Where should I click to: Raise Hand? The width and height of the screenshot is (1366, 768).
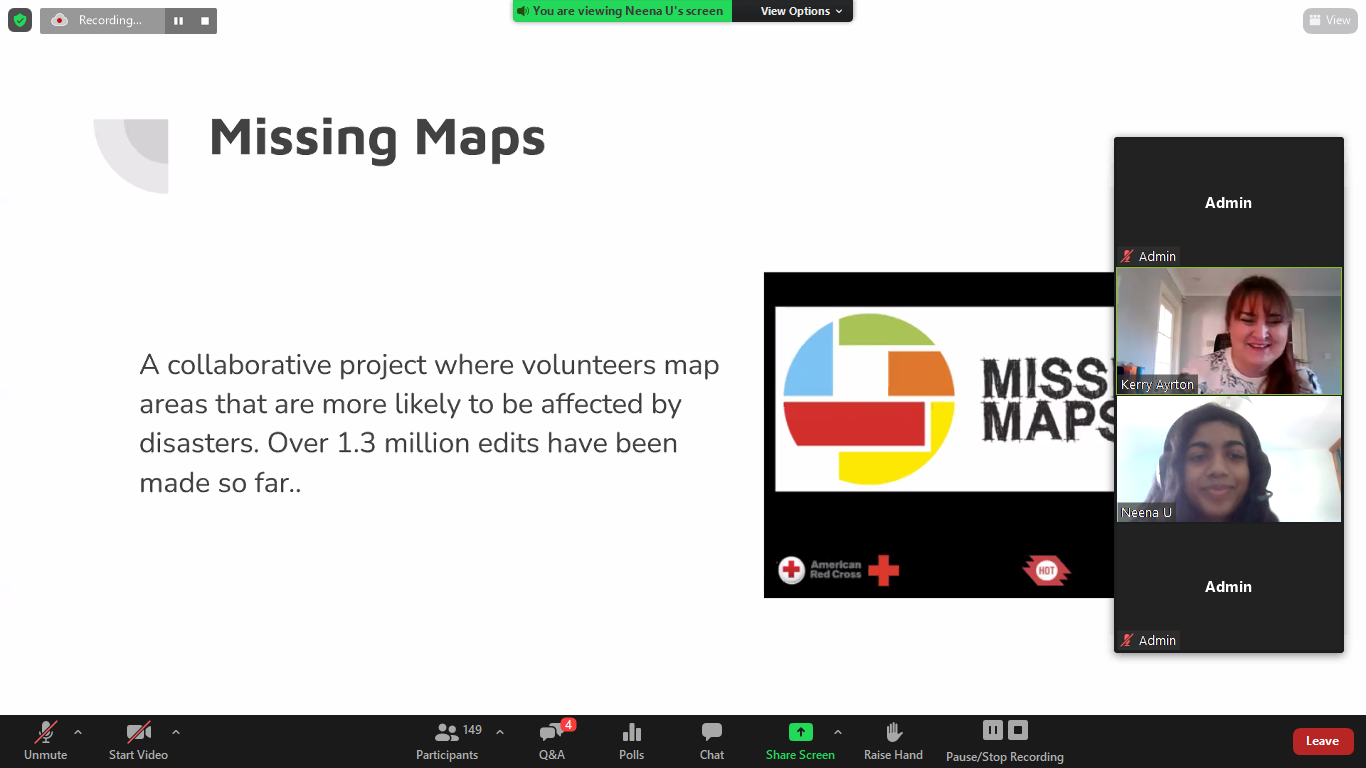(x=894, y=741)
